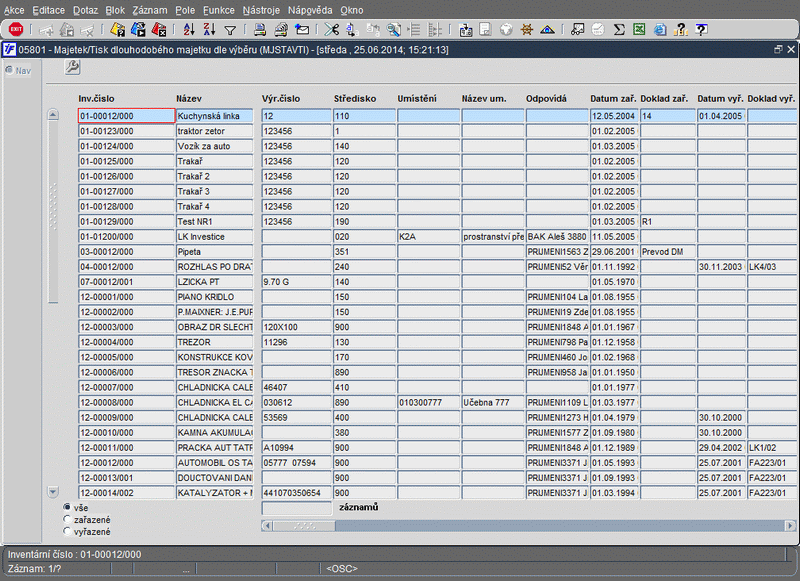The width and height of the screenshot is (800, 581).
Task: Open the Funkce menu
Action: click(x=219, y=10)
